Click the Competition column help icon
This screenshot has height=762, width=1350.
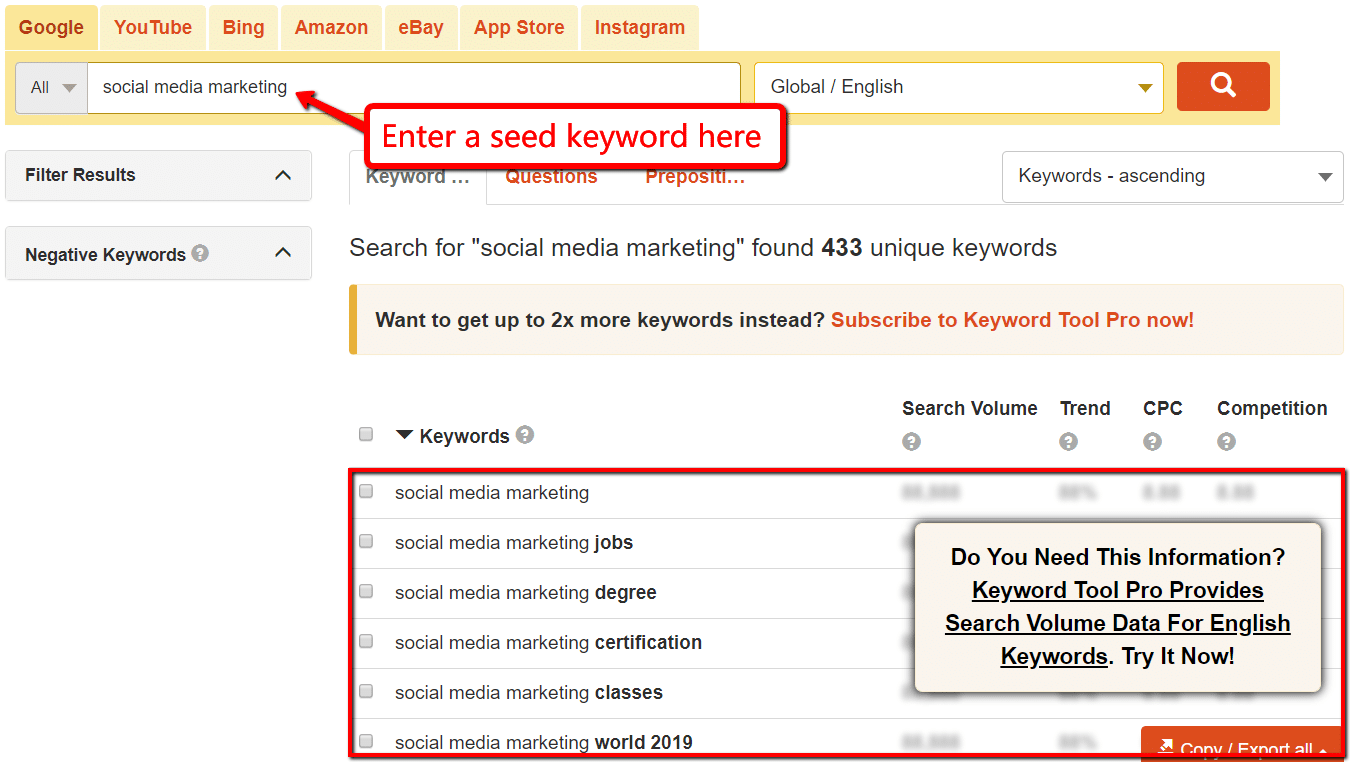point(1226,441)
